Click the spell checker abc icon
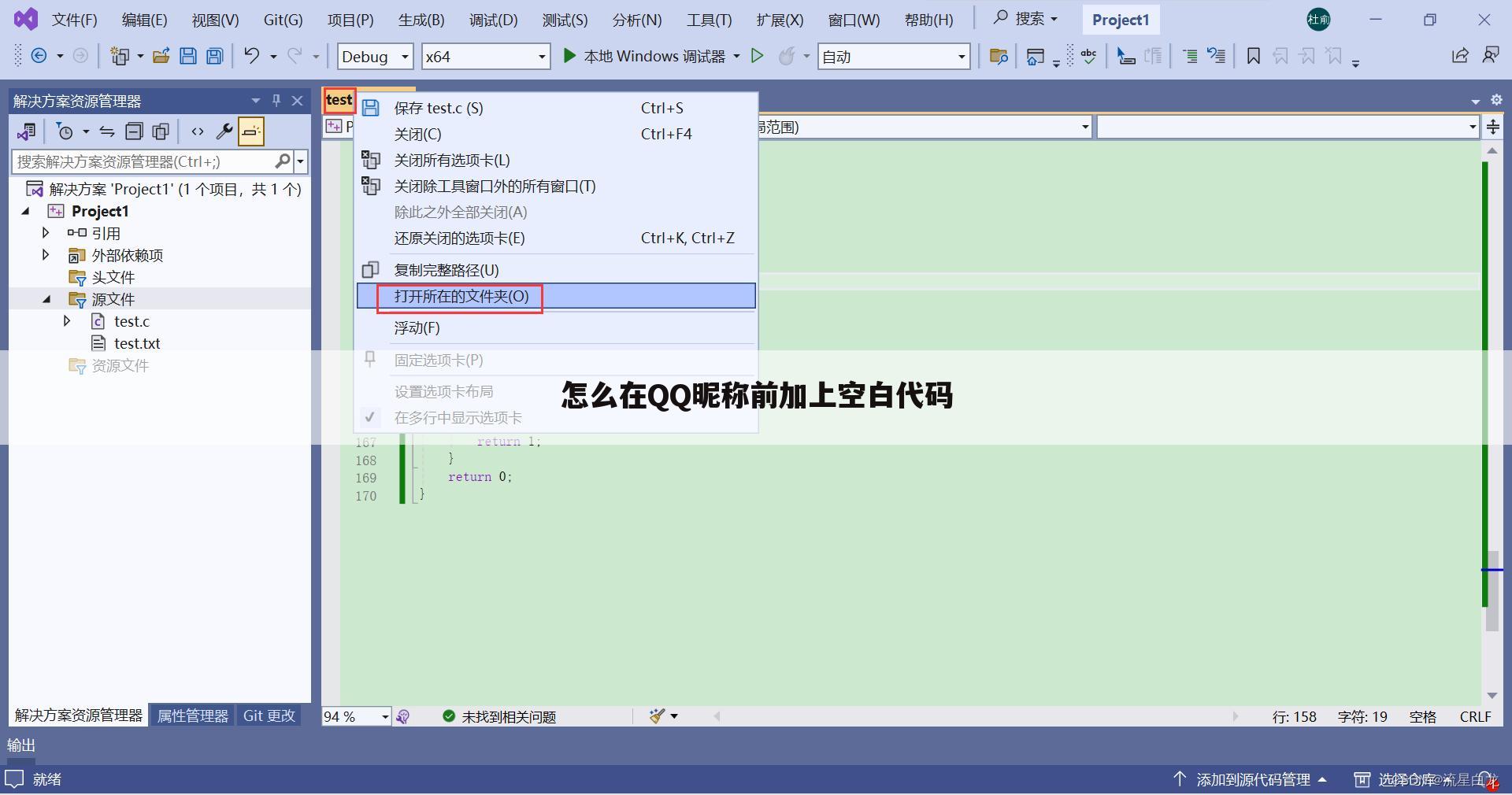The width and height of the screenshot is (1512, 795). click(1089, 56)
